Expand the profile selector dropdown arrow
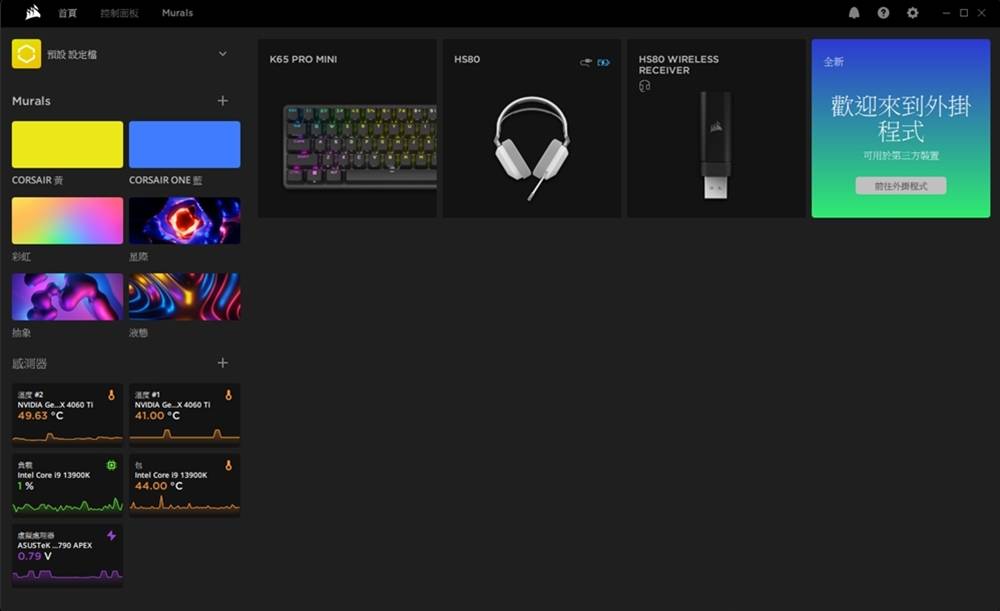This screenshot has width=1000, height=611. pos(222,54)
